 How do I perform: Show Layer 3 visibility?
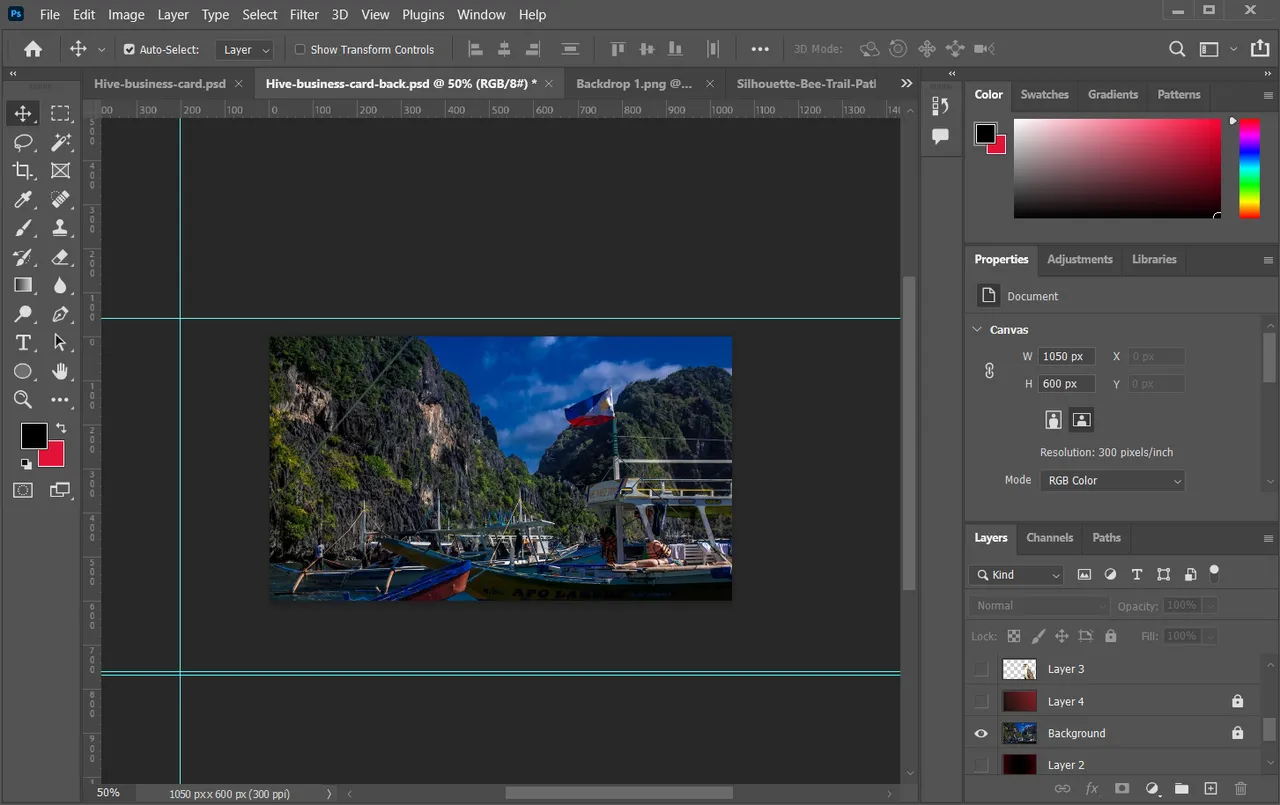coord(981,669)
